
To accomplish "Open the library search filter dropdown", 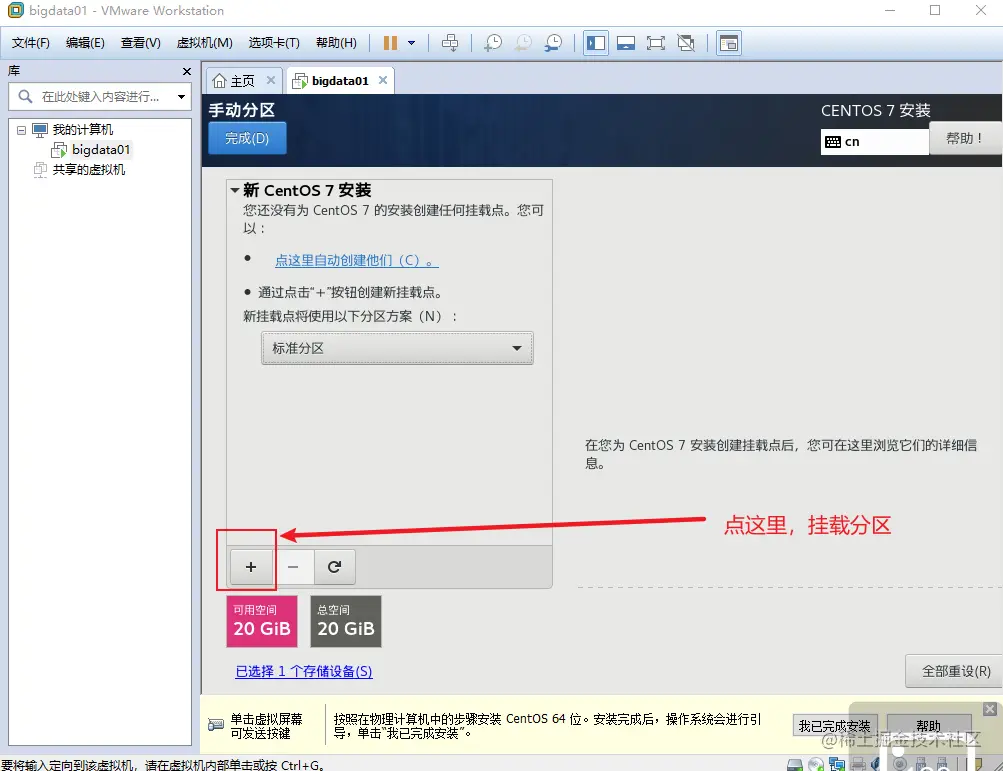I will [x=182, y=97].
